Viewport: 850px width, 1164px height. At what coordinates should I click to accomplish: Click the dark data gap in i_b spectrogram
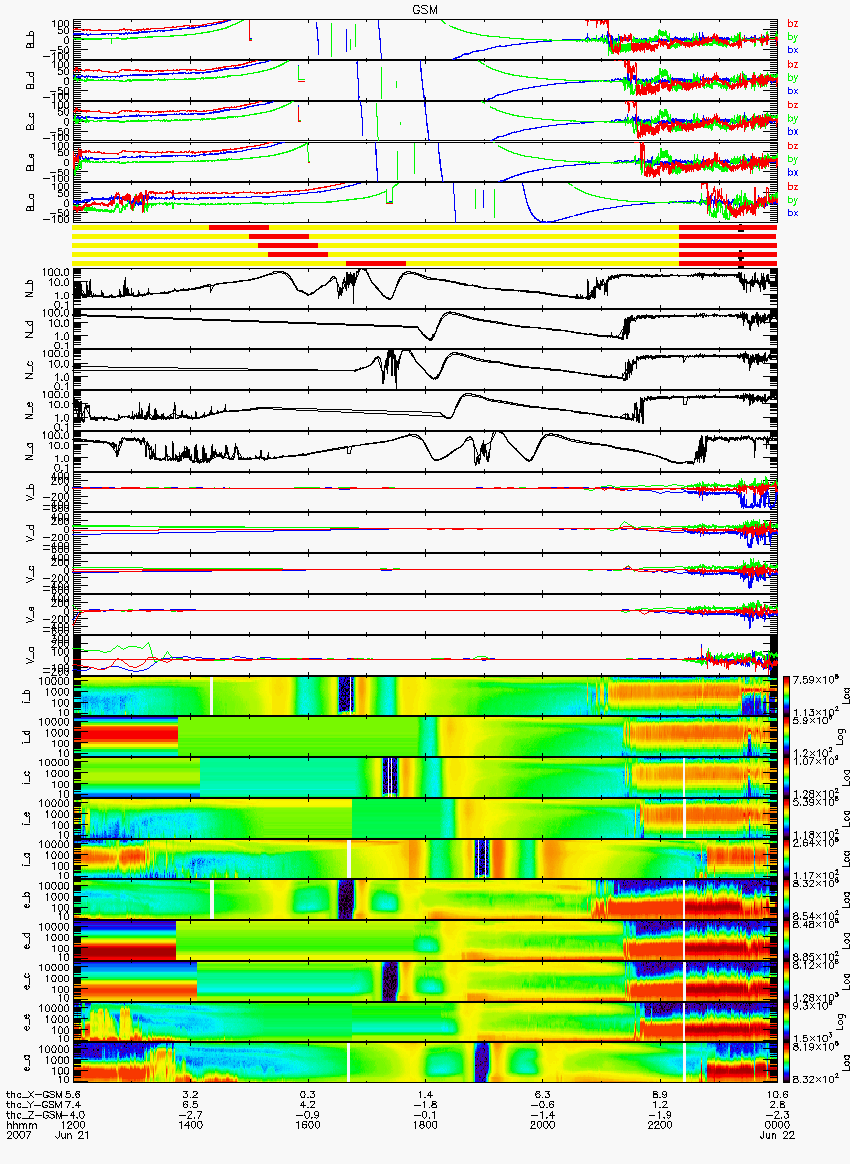[x=345, y=695]
